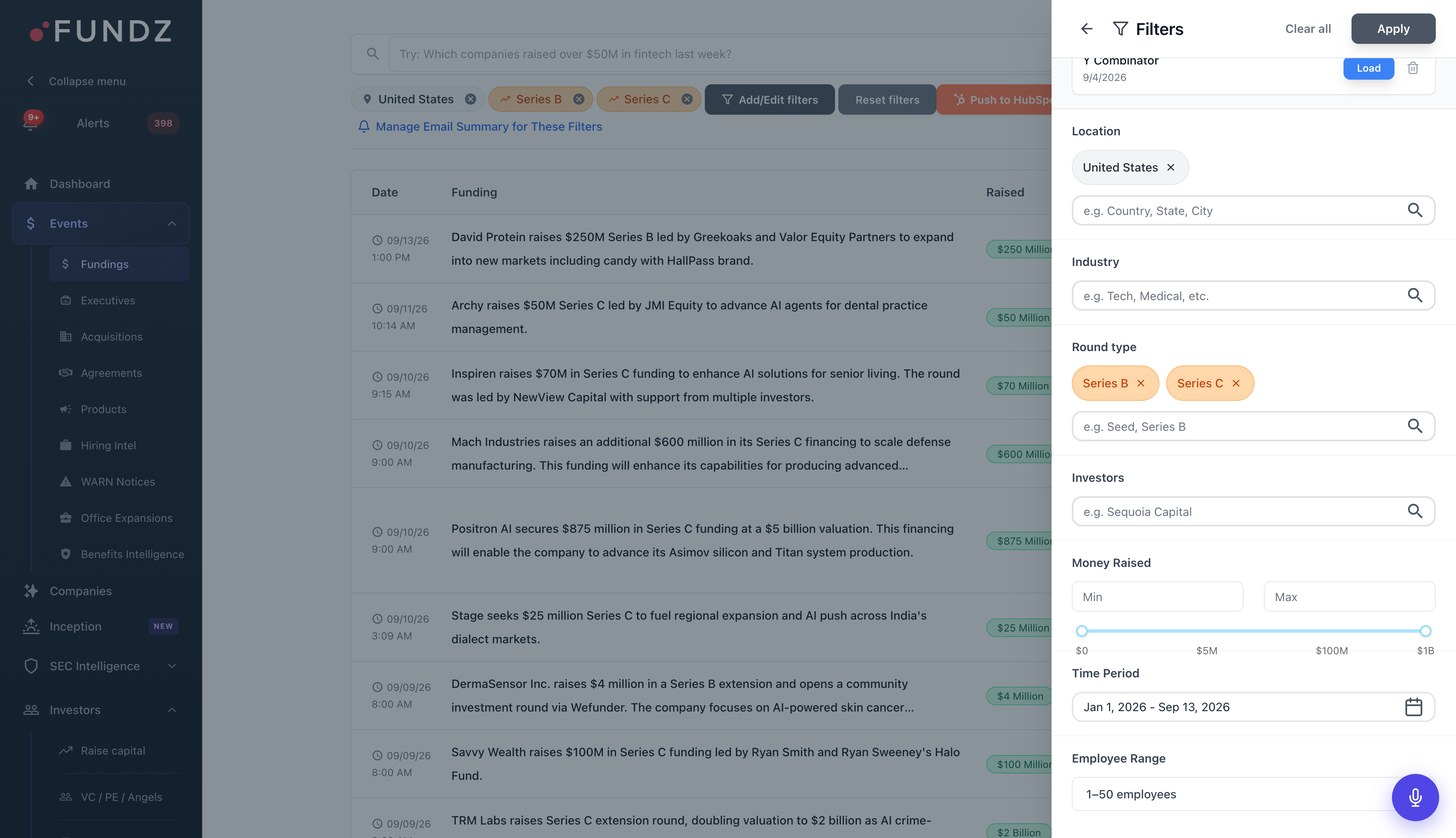Click the Money Raised Min input field
This screenshot has width=1456, height=838.
[x=1157, y=597]
